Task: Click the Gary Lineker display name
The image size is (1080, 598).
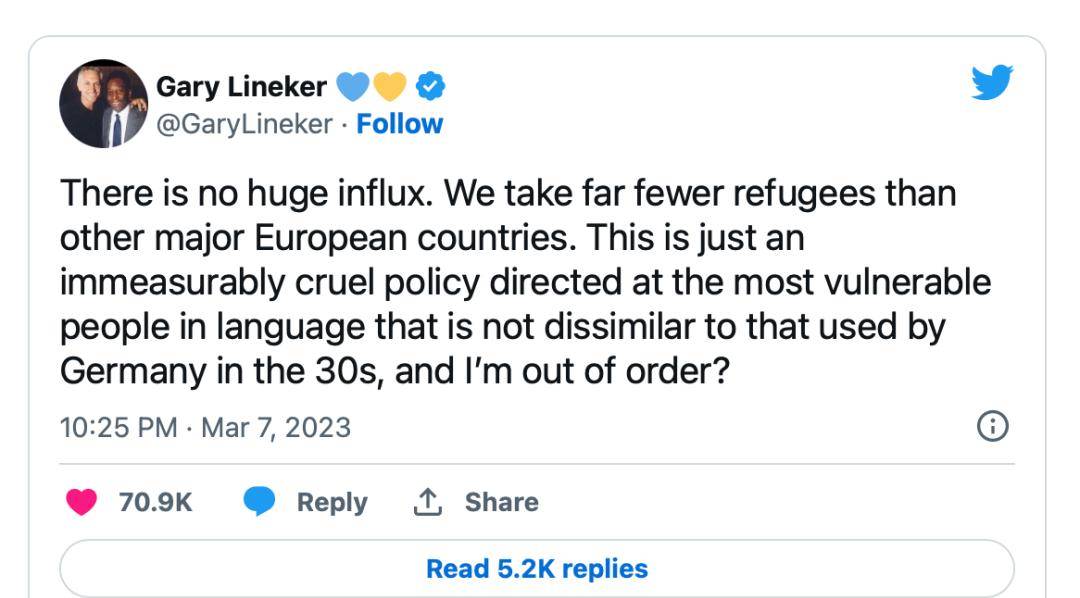Action: point(241,88)
